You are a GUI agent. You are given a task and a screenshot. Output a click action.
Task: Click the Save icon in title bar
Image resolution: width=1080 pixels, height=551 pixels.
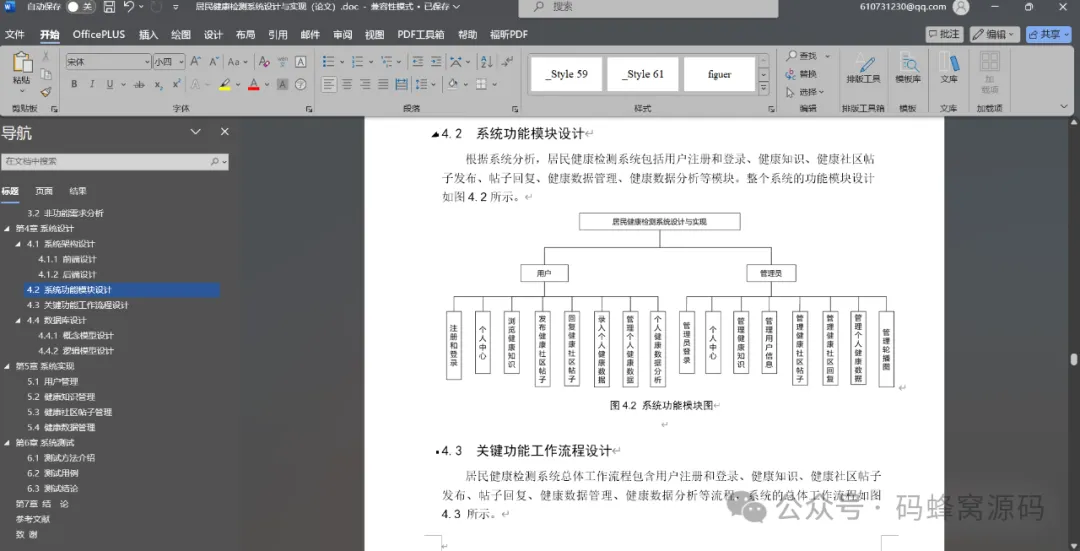point(109,7)
